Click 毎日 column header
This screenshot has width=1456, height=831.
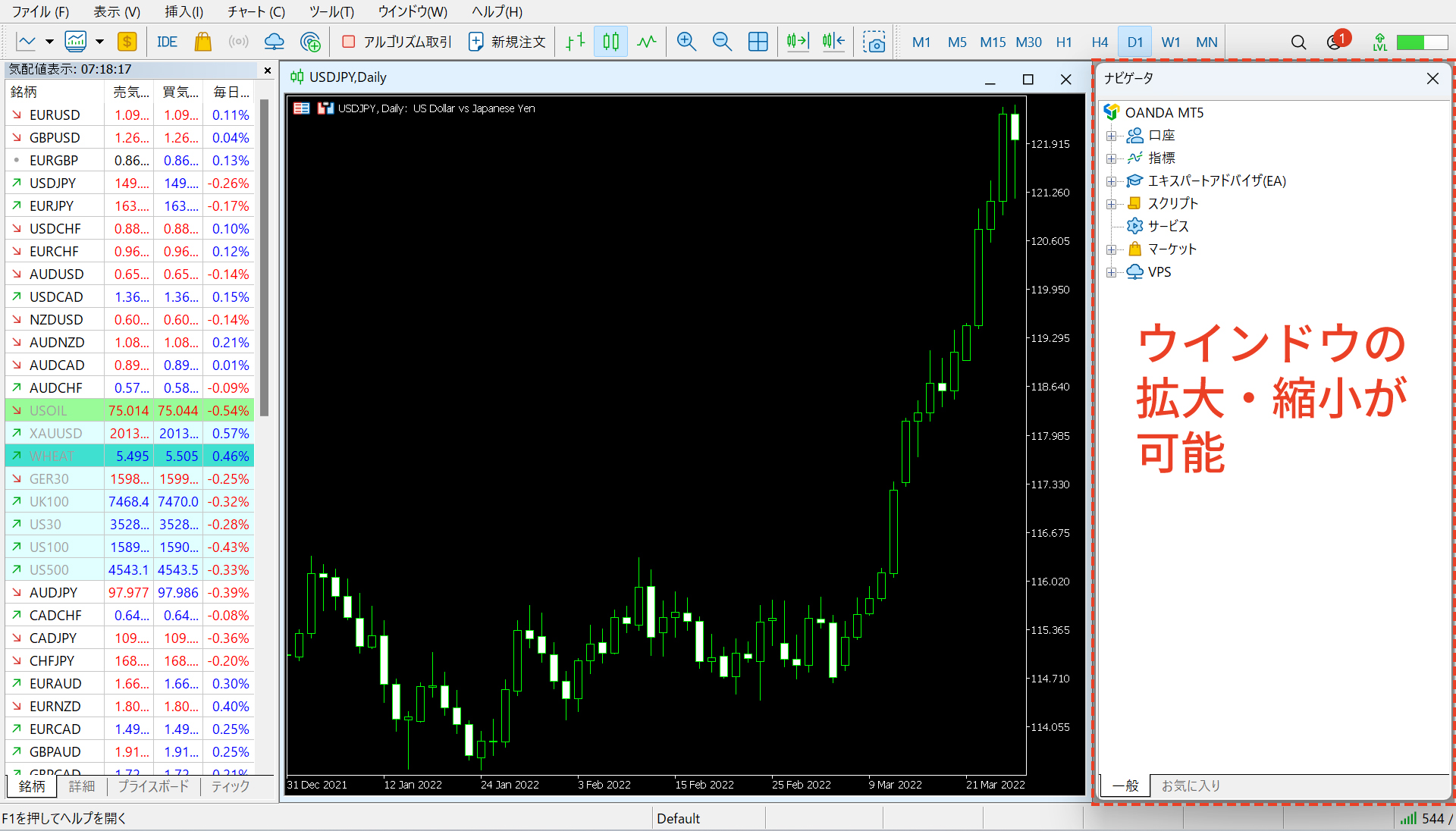click(231, 92)
